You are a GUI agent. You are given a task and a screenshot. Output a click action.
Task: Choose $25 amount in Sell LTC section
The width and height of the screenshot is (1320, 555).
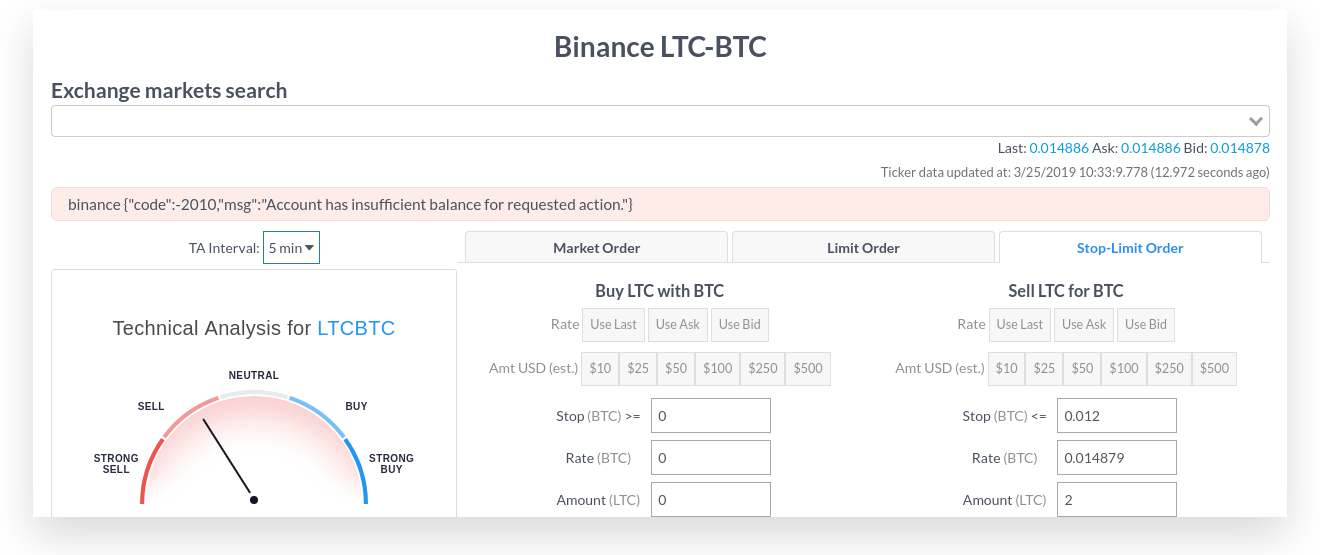coord(1044,368)
